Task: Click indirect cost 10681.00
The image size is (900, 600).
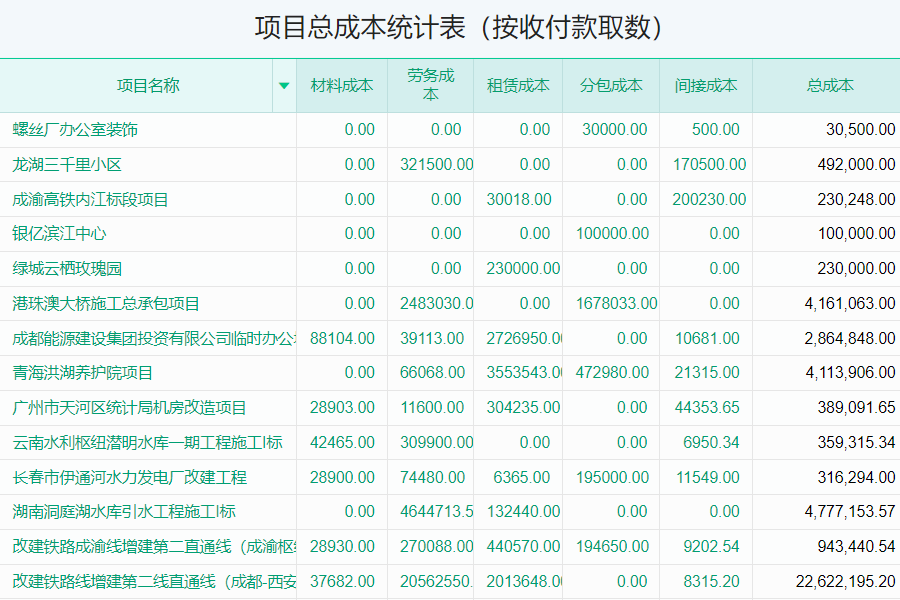Action: 707,339
